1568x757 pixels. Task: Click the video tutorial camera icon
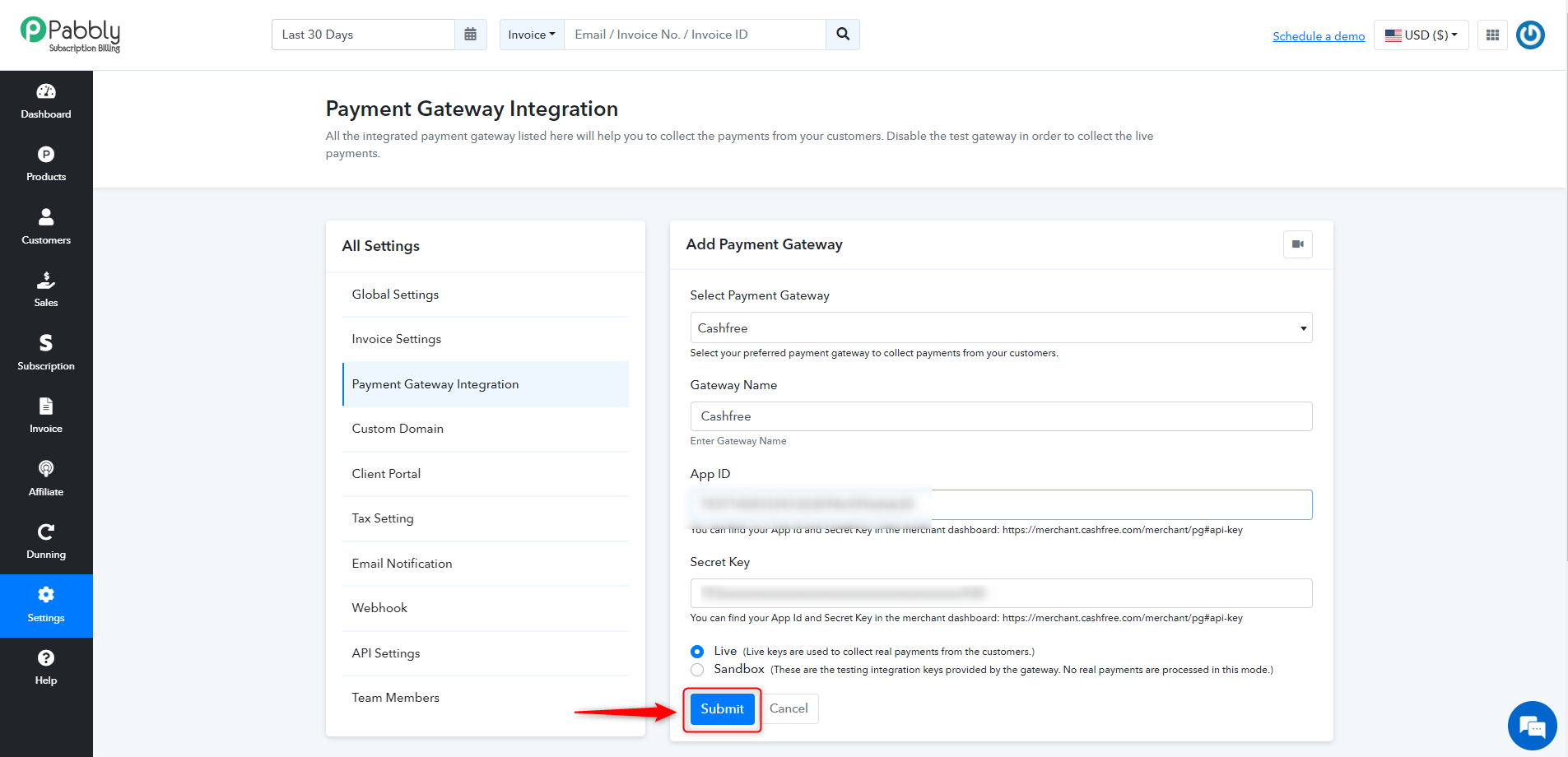pyautogui.click(x=1298, y=244)
